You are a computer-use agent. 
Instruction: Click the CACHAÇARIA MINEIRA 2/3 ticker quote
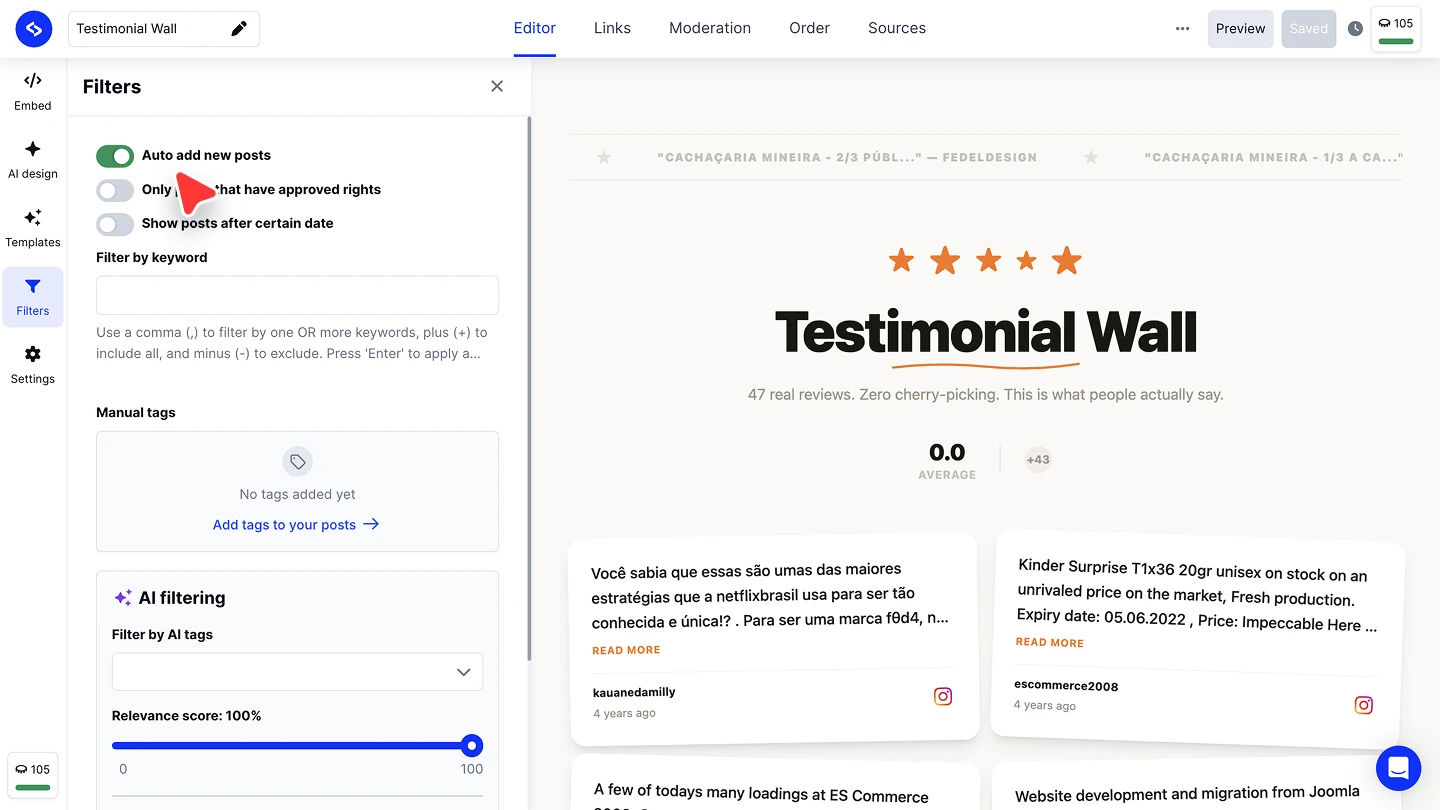click(847, 157)
